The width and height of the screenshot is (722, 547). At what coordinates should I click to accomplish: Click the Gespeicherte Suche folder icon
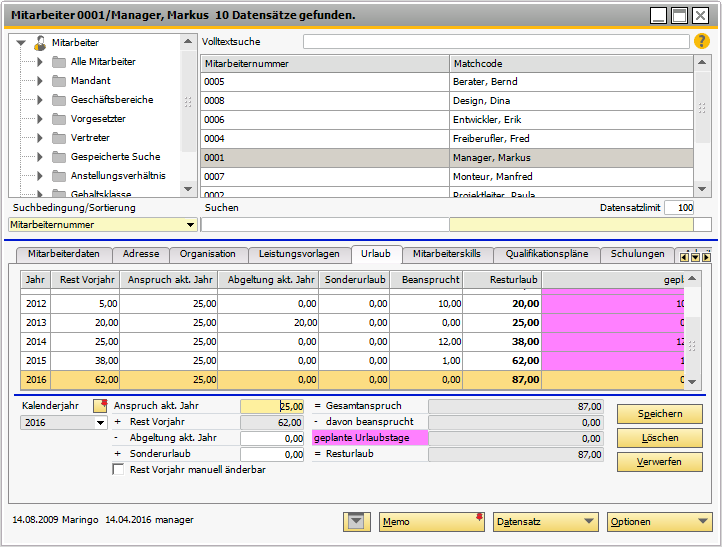point(59,157)
